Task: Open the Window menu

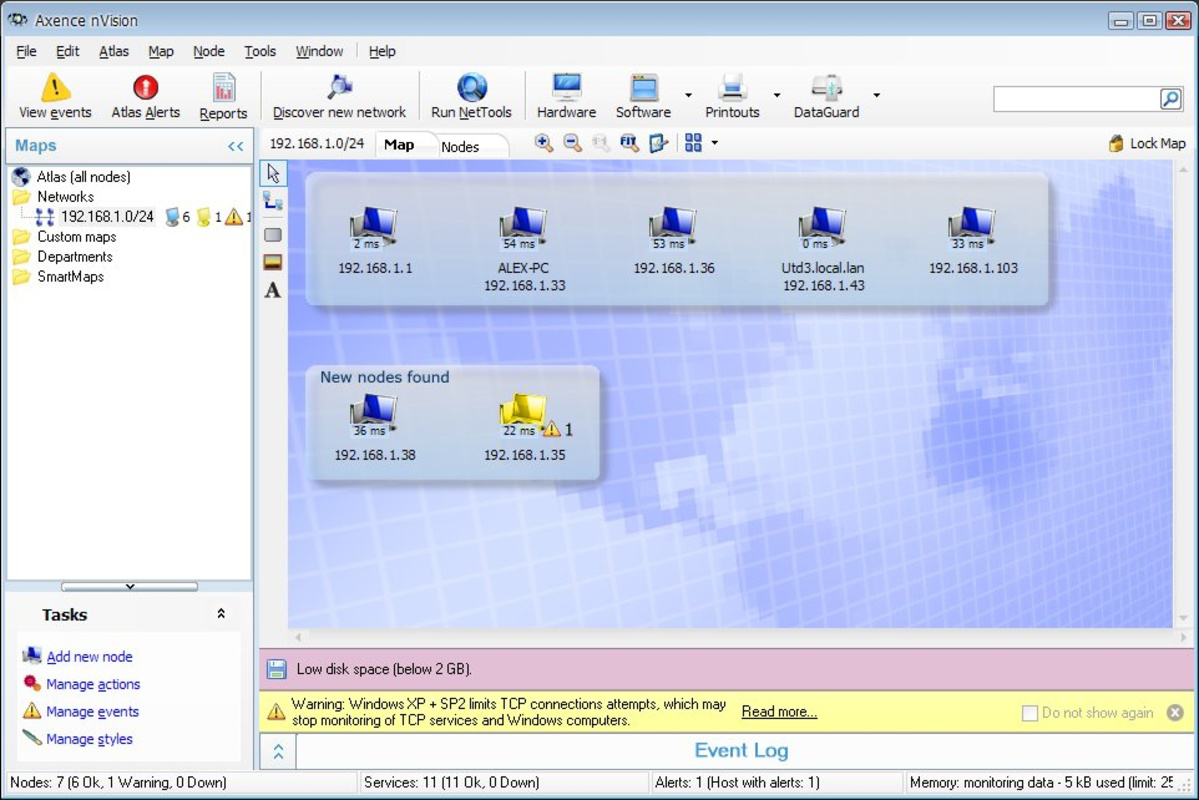Action: tap(320, 51)
